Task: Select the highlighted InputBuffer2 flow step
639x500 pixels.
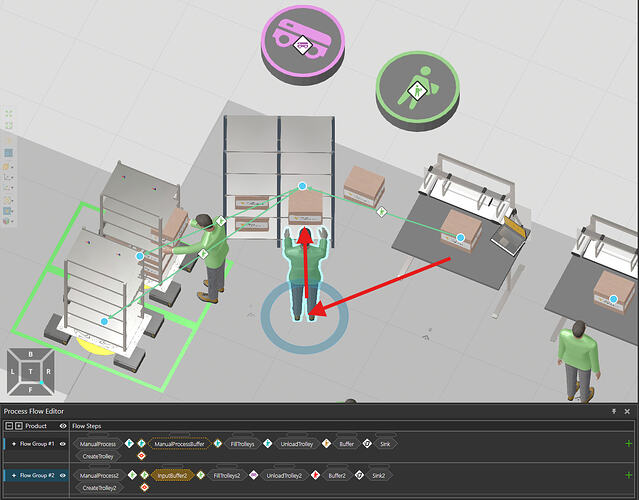Action: [172, 475]
